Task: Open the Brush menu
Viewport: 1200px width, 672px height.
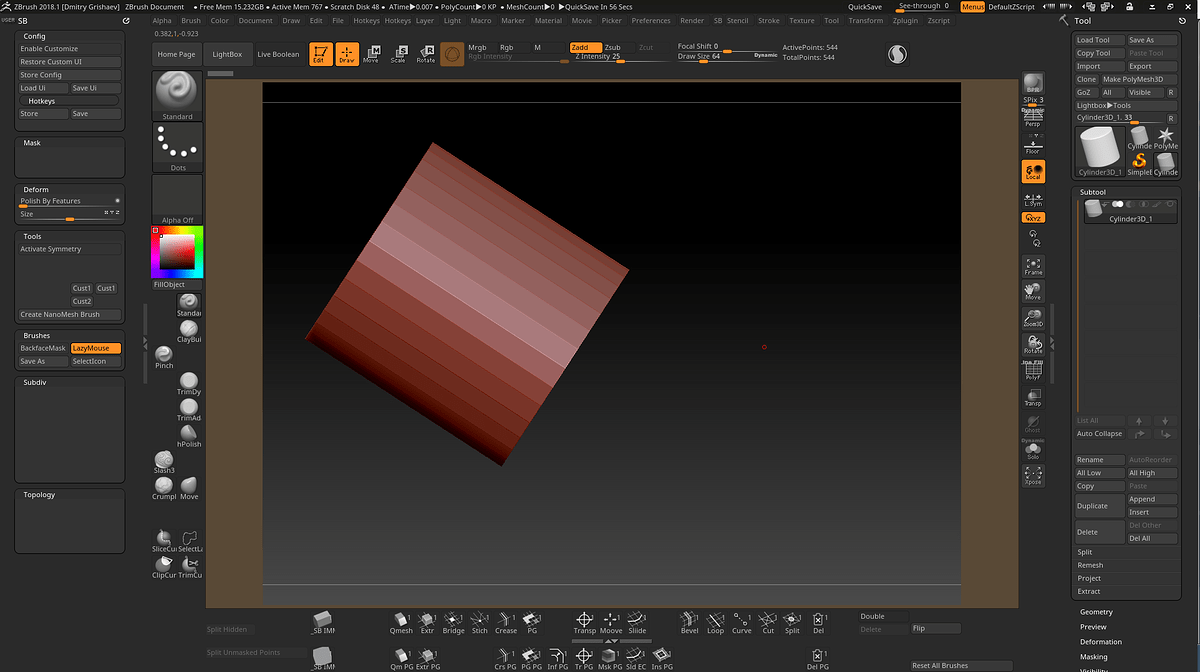Action: pyautogui.click(x=191, y=20)
